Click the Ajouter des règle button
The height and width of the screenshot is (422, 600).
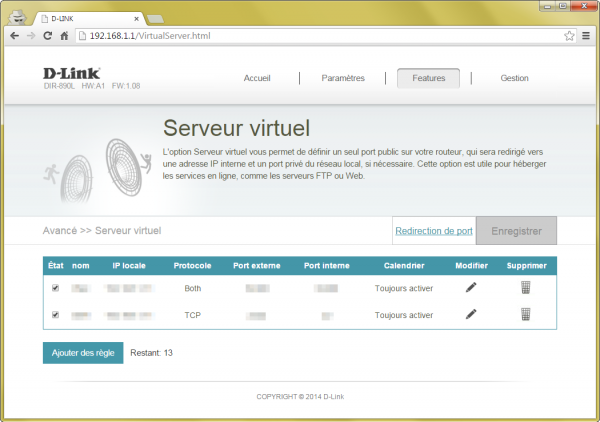[x=83, y=353]
